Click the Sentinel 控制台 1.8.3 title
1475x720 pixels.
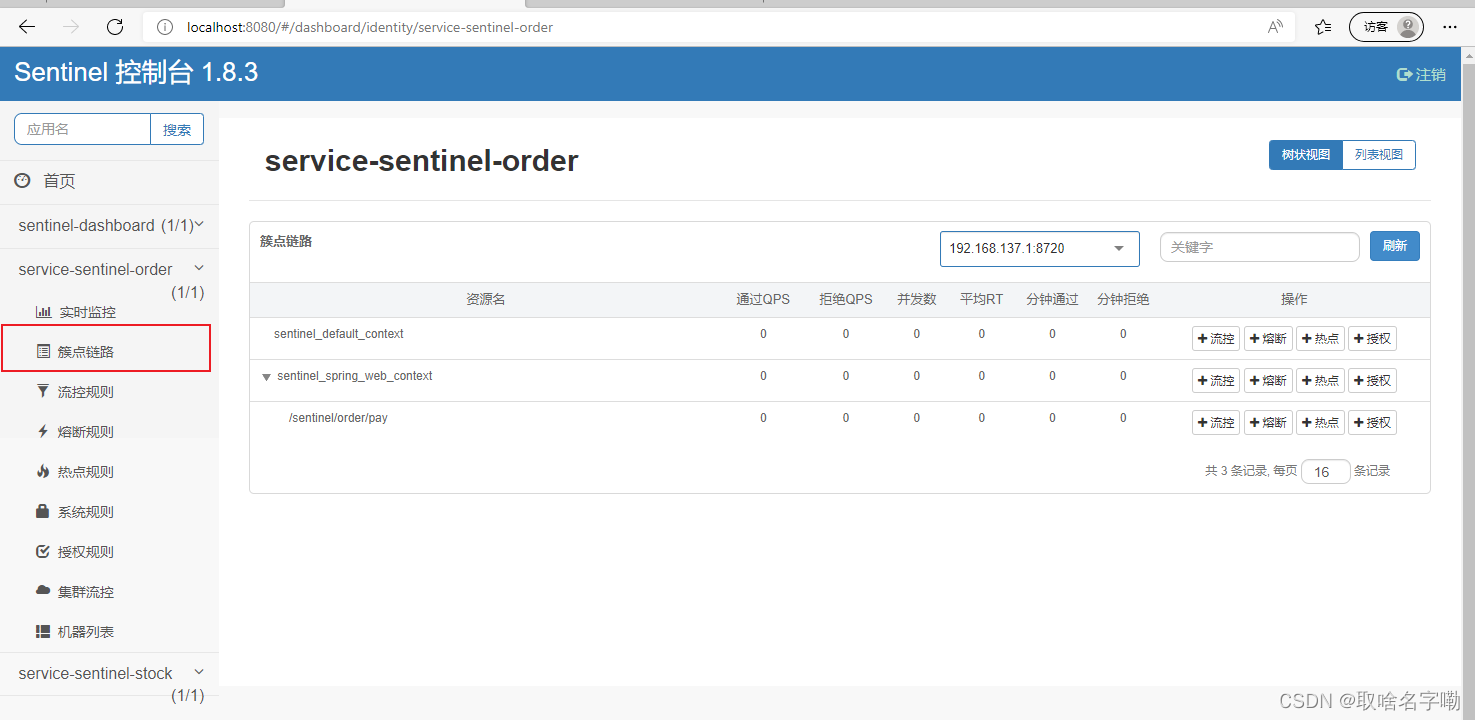(136, 72)
